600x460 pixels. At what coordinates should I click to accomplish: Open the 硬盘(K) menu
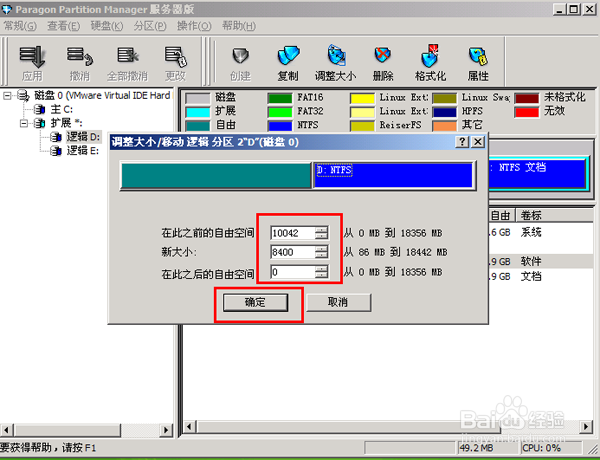tap(107, 26)
